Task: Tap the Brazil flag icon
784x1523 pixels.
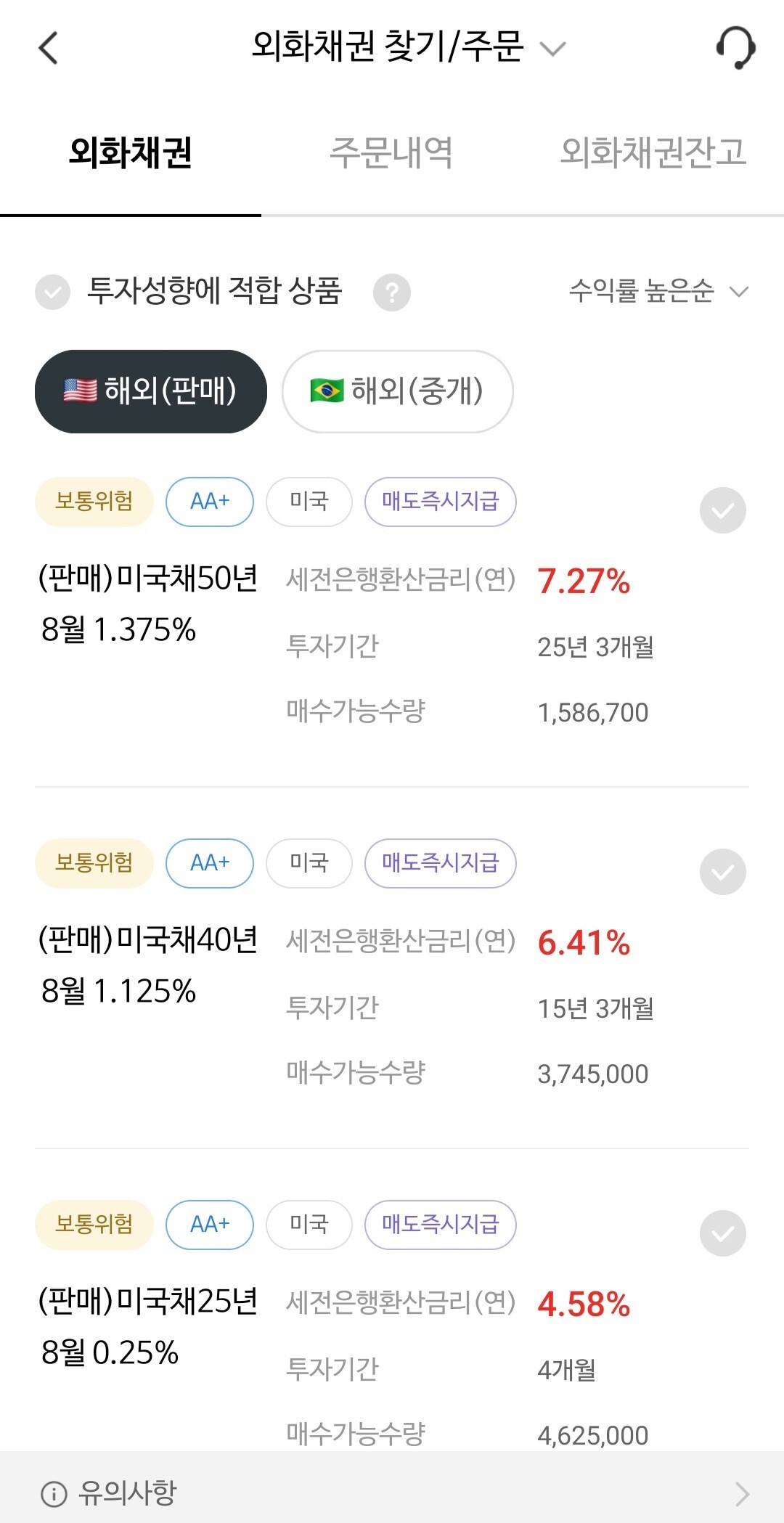Action: click(327, 391)
